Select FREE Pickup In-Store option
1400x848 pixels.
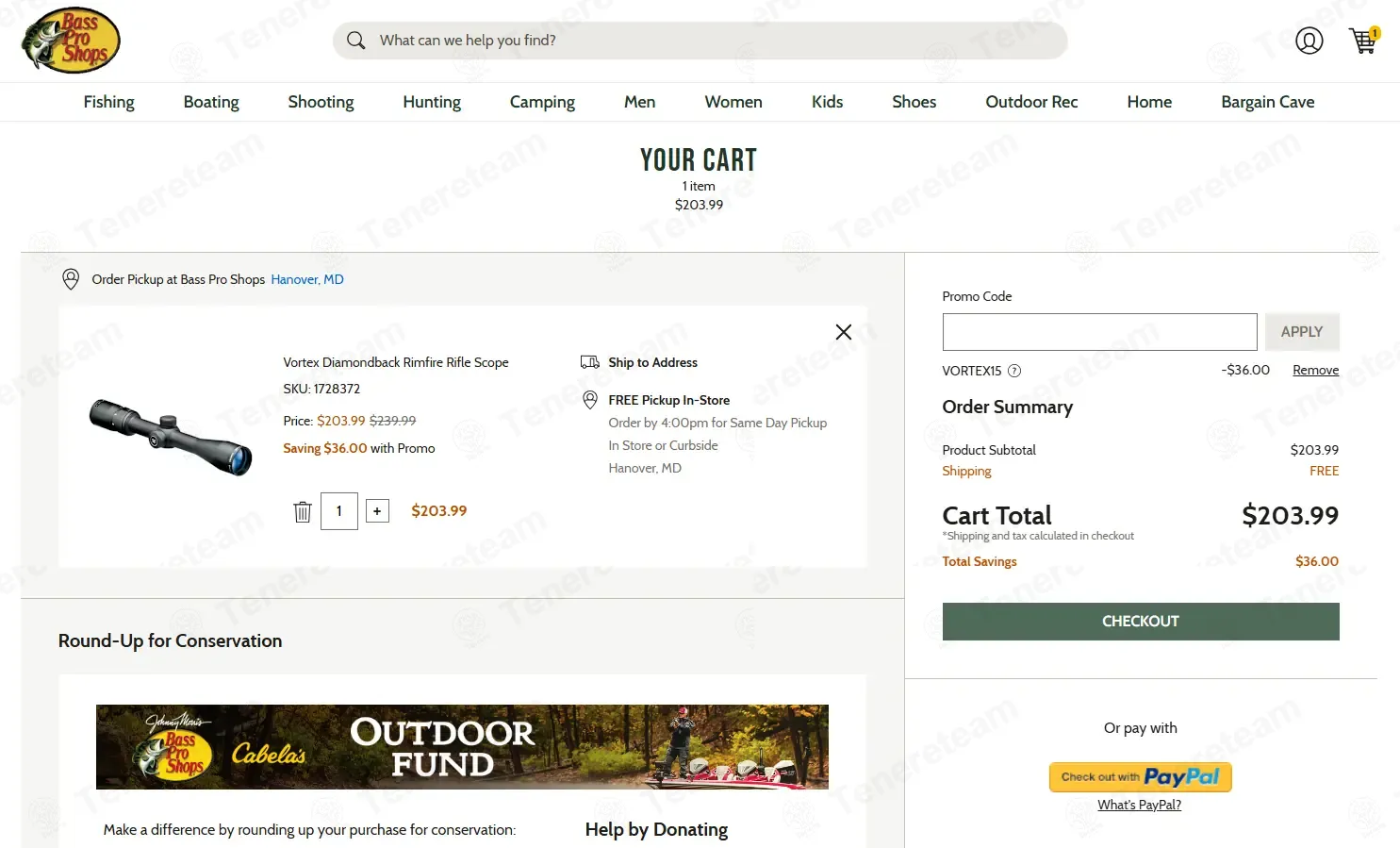click(668, 400)
